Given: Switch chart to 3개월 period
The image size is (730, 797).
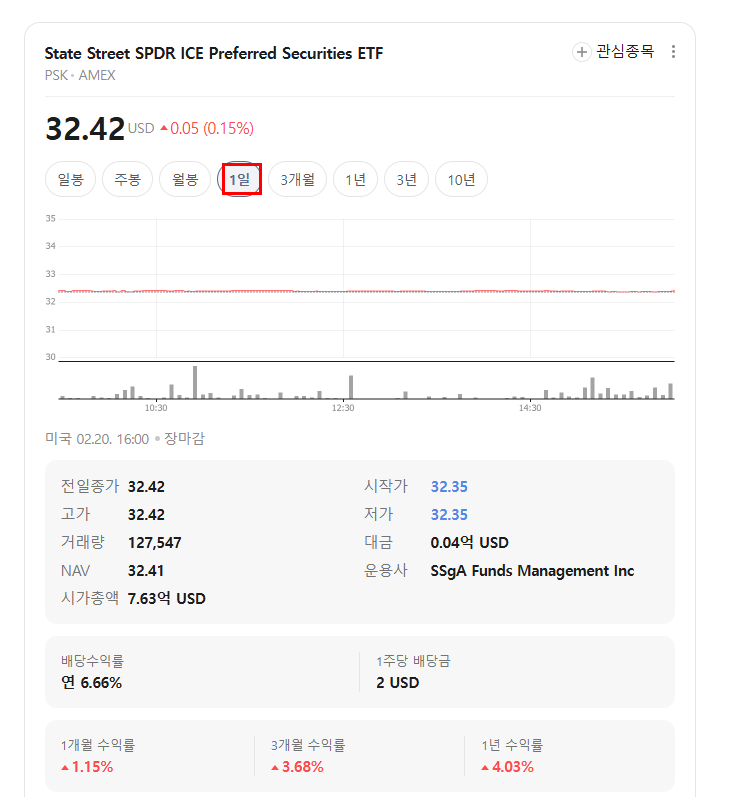Looking at the screenshot, I should [297, 179].
